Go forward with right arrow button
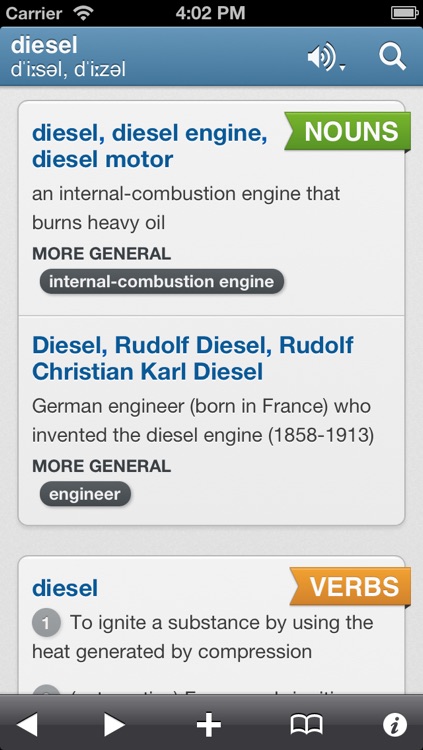Image resolution: width=423 pixels, height=750 pixels. [x=114, y=724]
